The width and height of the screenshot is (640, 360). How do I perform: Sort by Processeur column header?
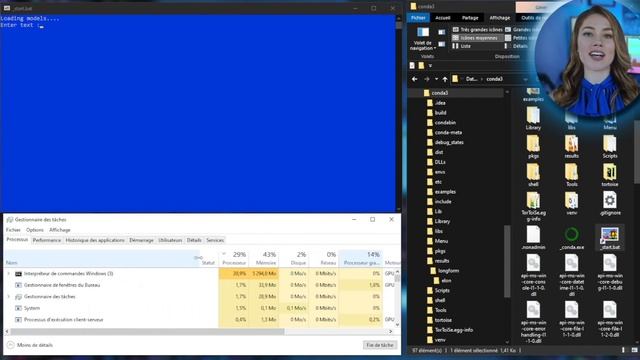tap(234, 258)
